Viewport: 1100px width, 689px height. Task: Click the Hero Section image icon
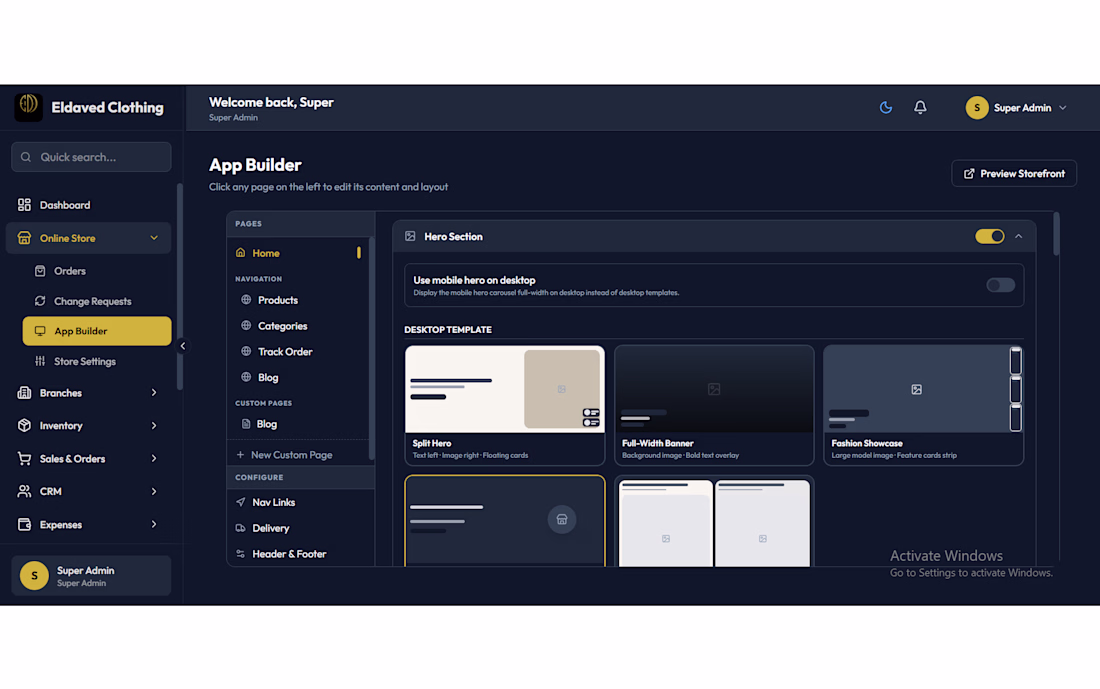click(x=410, y=236)
